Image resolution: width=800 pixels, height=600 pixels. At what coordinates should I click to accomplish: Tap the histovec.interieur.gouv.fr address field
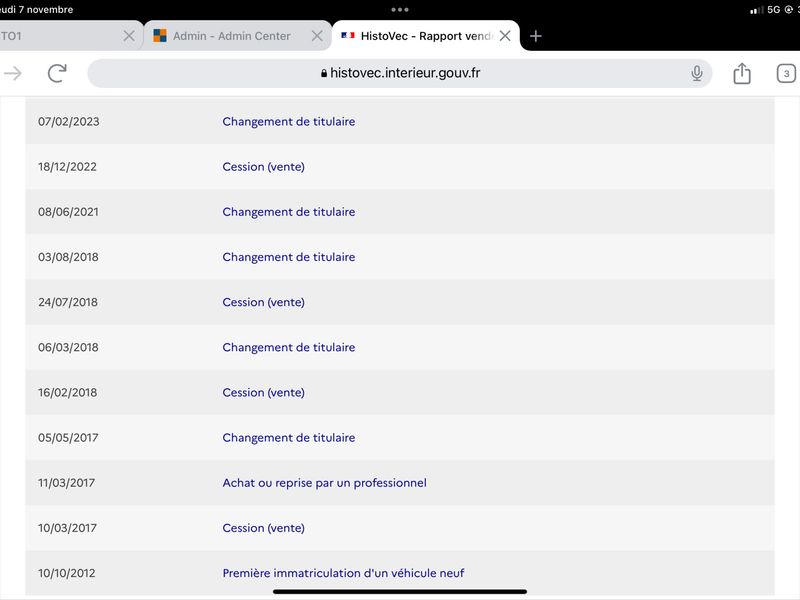tap(399, 73)
